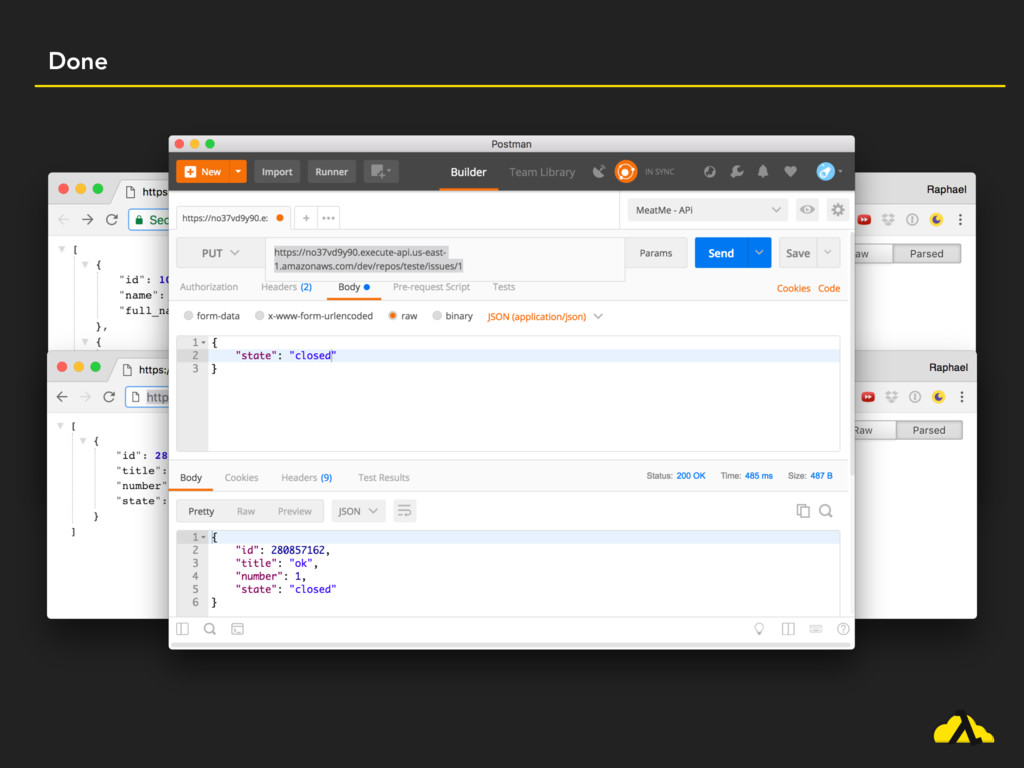This screenshot has width=1024, height=768.
Task: Select the raw body option
Action: pos(392,316)
